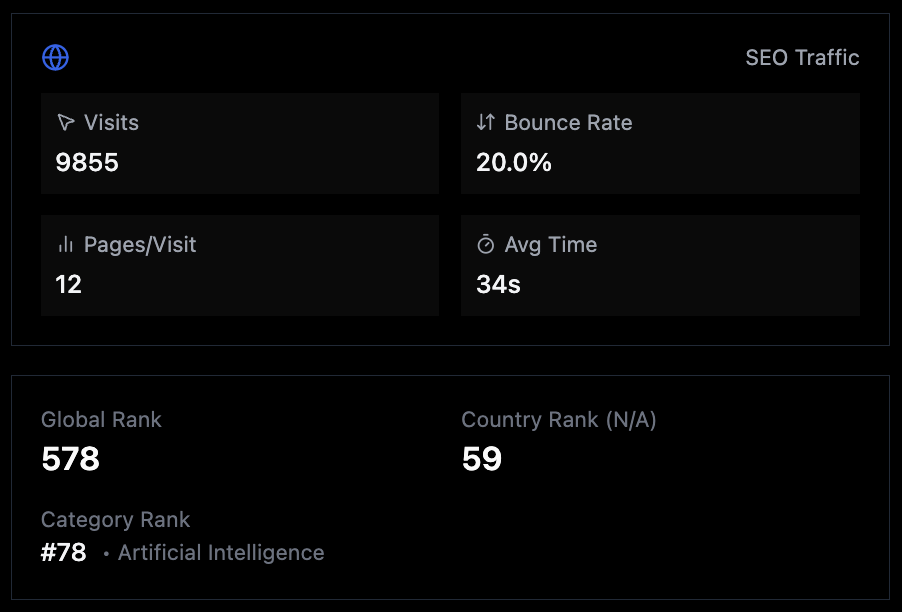Select the 20.0% bounce rate value

coord(514,163)
